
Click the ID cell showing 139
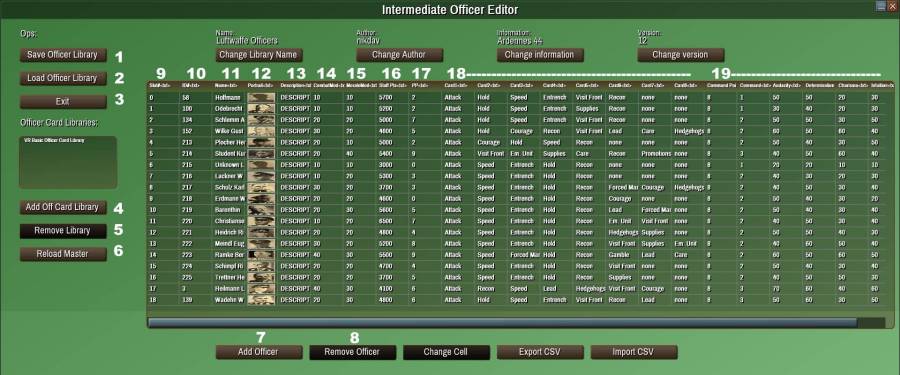(196, 300)
